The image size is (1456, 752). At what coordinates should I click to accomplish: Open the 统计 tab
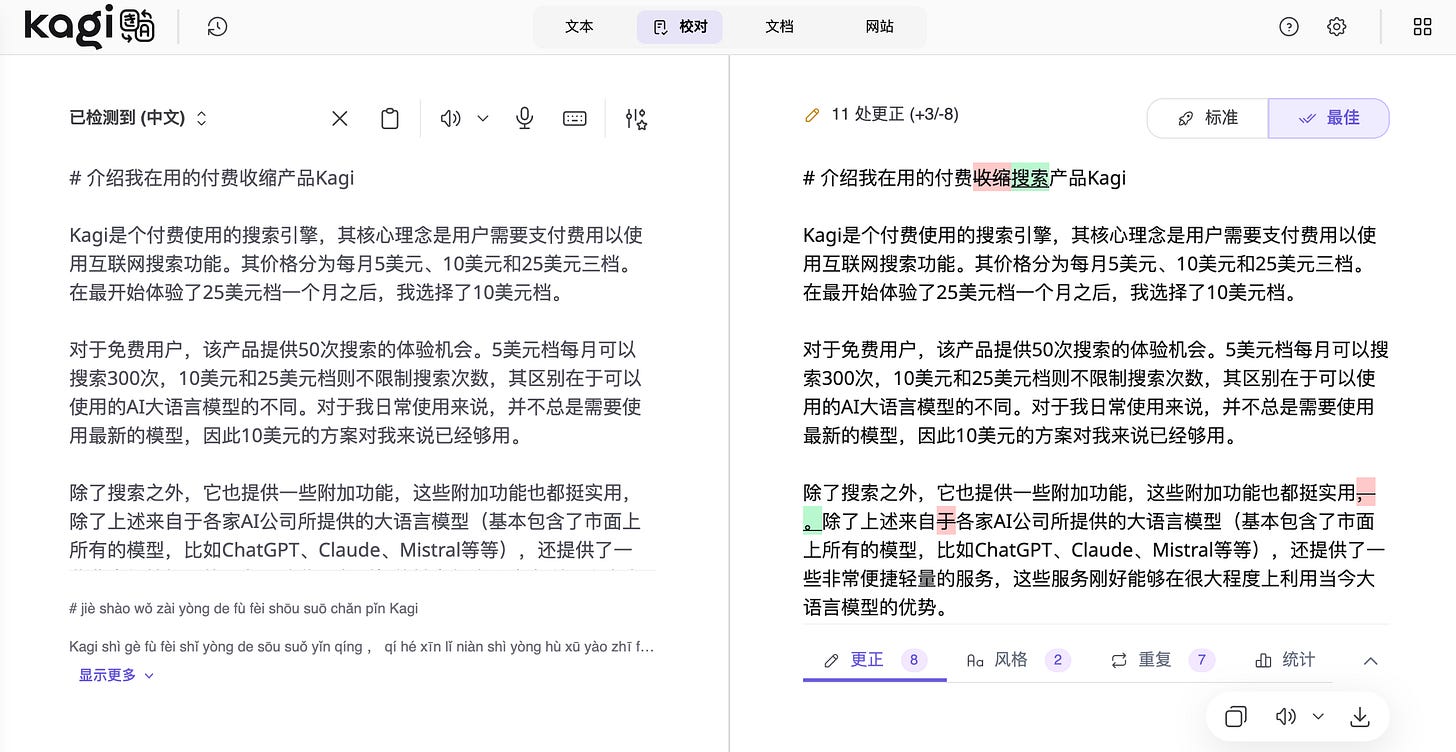point(1285,660)
